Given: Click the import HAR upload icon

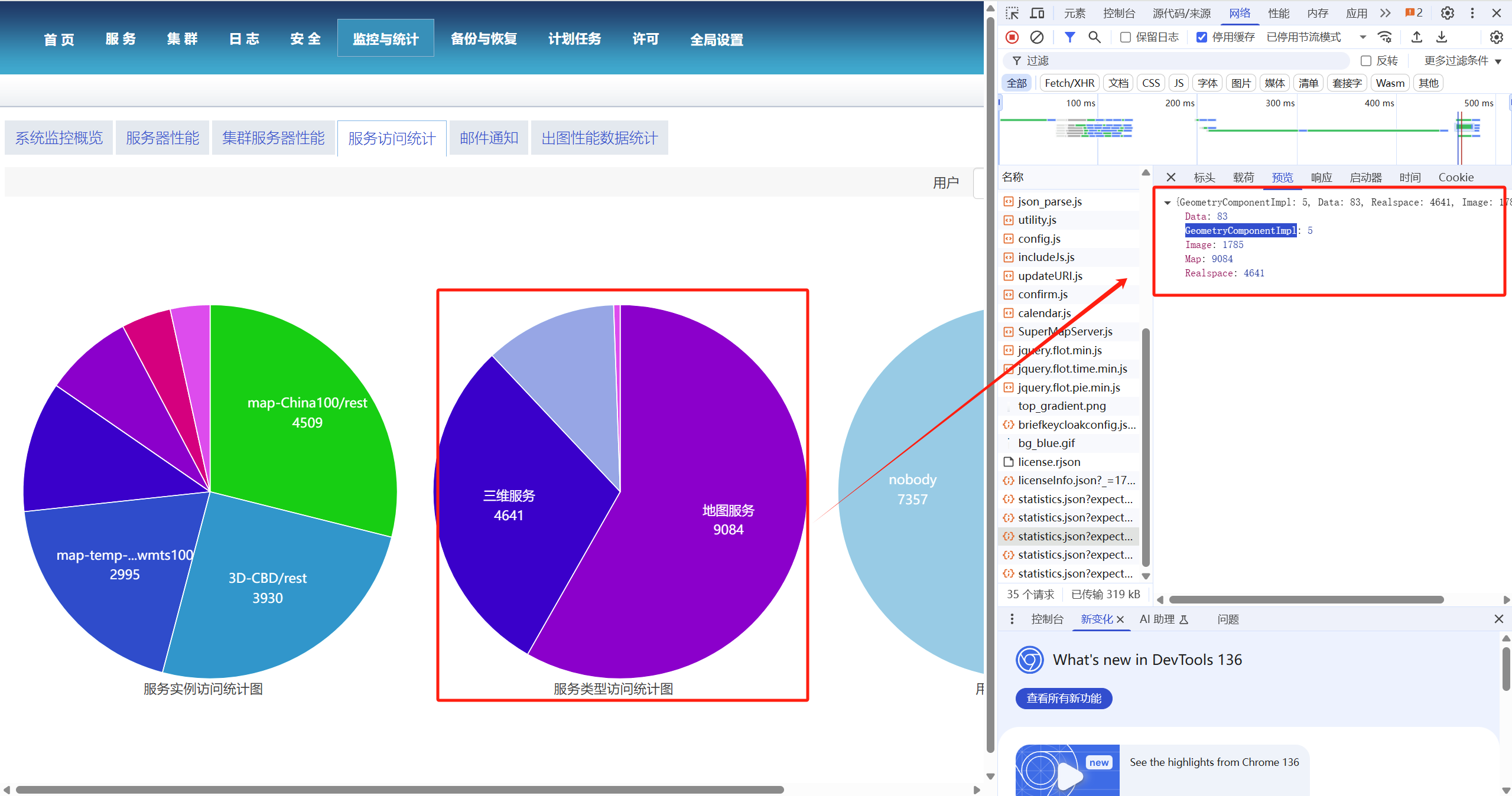Looking at the screenshot, I should [1417, 37].
